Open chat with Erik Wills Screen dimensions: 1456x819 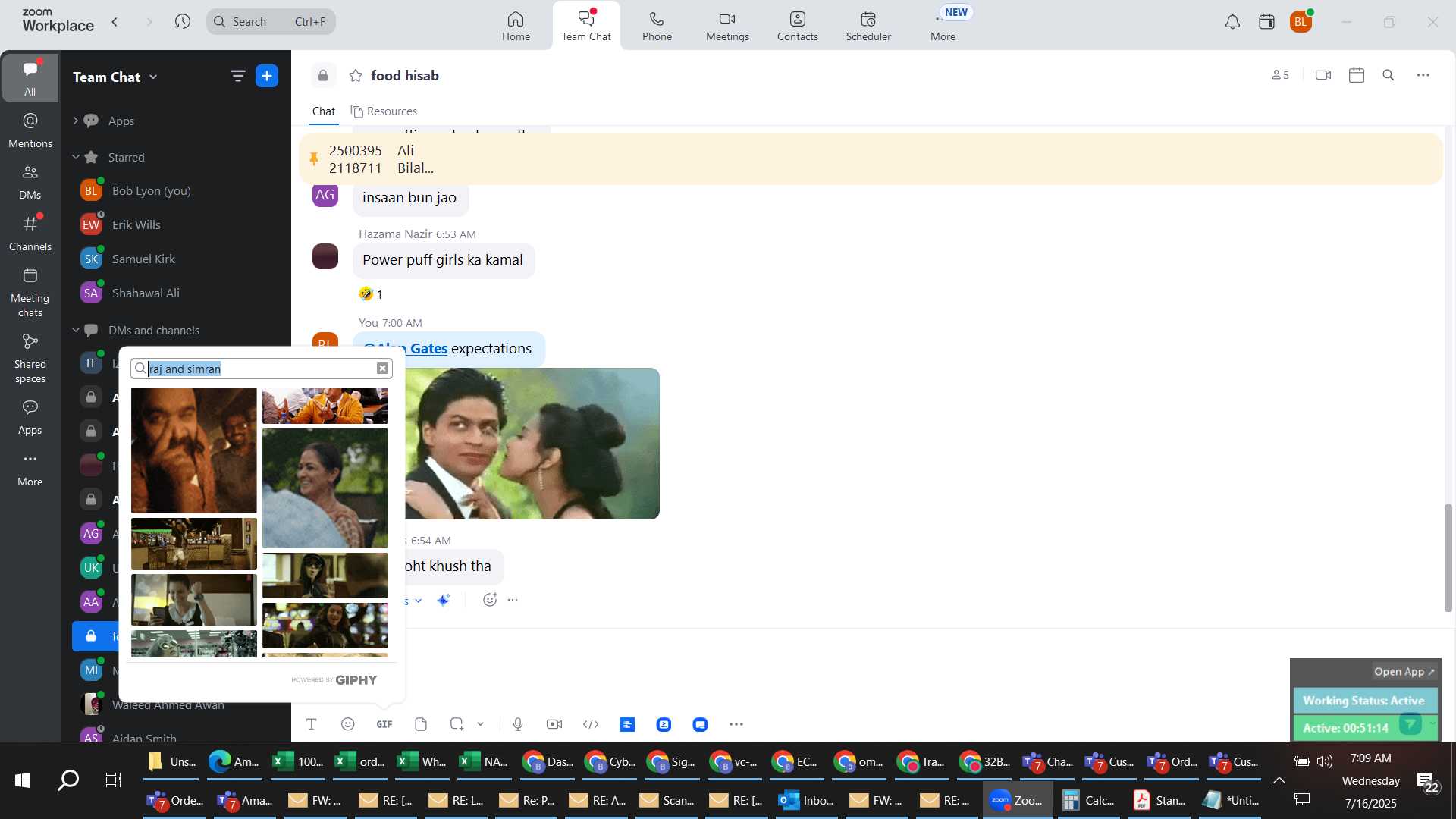click(x=174, y=224)
